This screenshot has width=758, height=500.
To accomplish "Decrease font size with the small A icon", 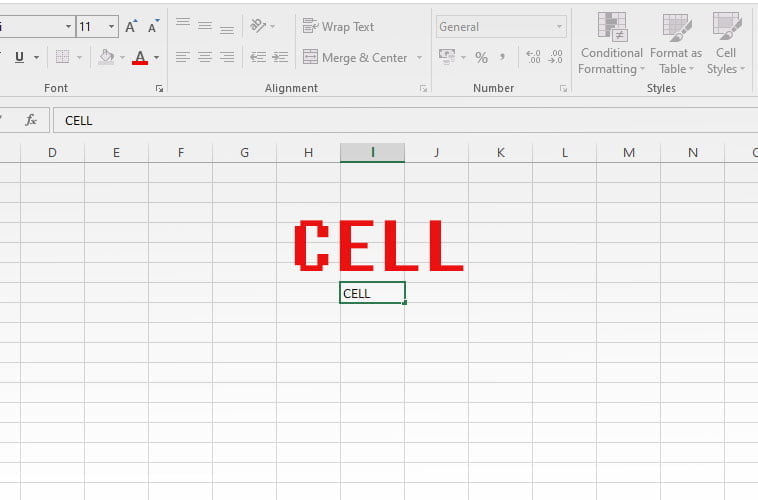I will [x=153, y=27].
